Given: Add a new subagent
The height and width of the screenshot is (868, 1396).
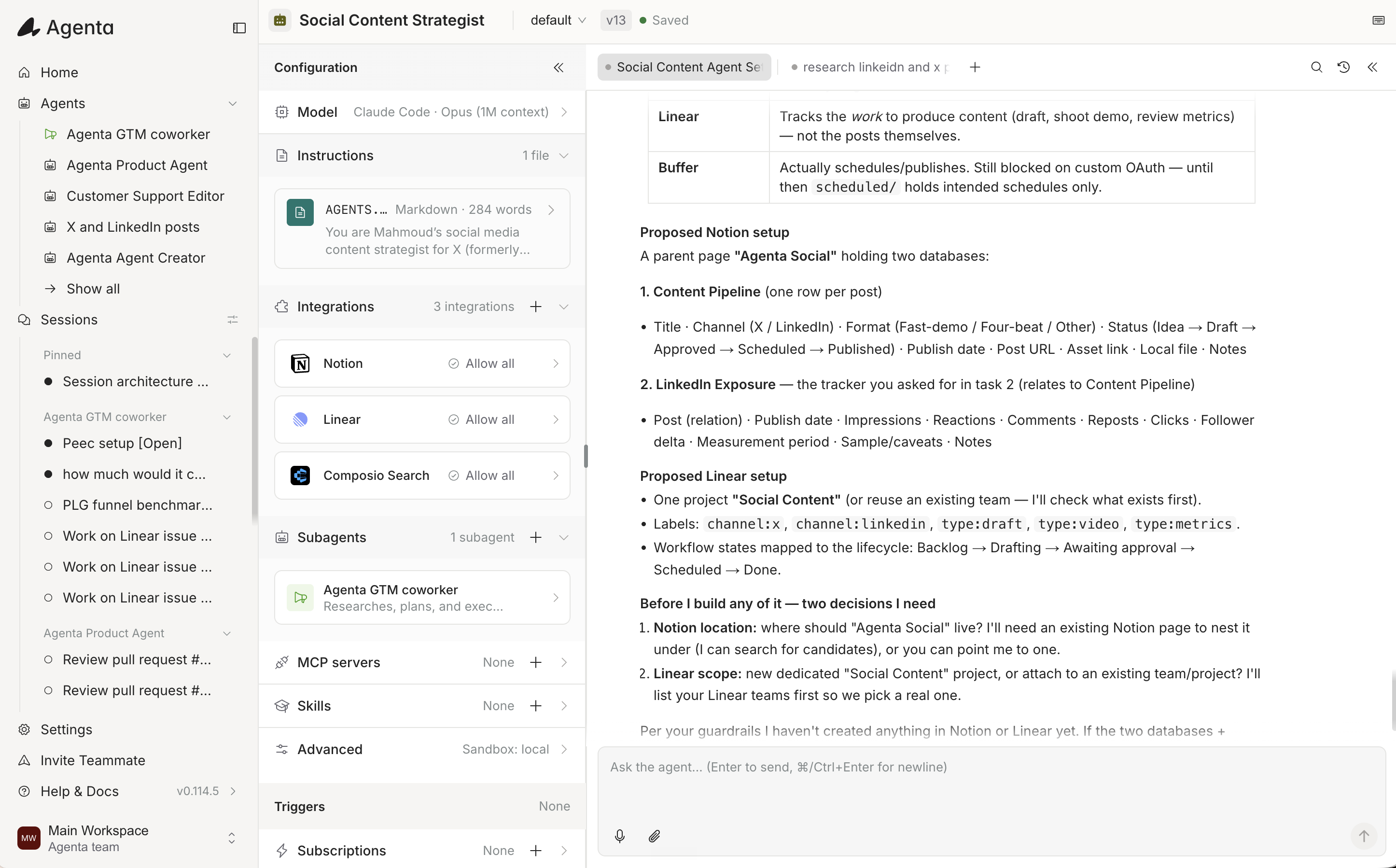Looking at the screenshot, I should pos(535,537).
